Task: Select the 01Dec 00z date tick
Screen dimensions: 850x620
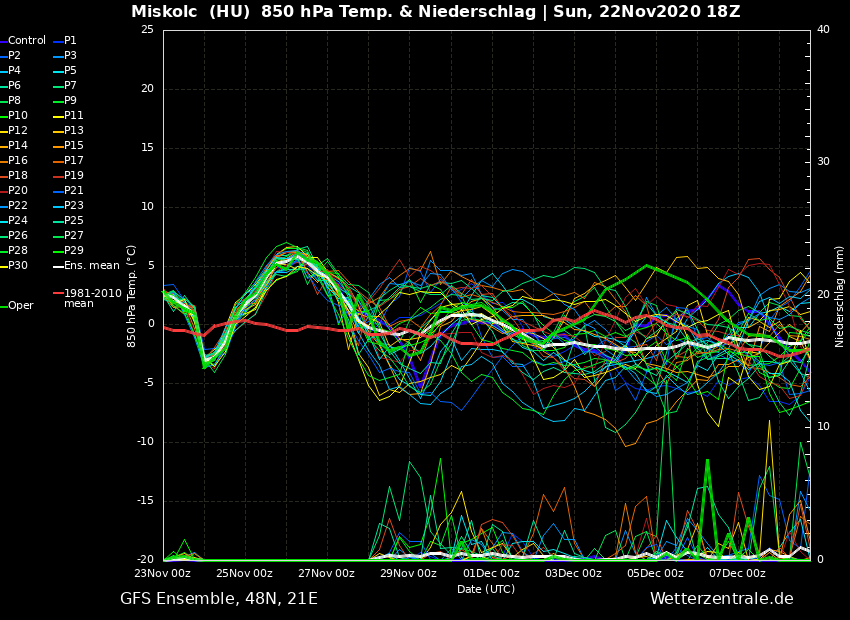Action: click(491, 574)
